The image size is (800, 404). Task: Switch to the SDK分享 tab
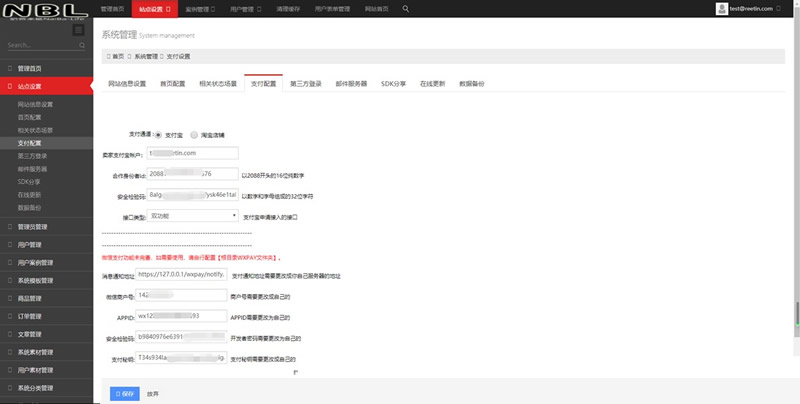click(393, 84)
